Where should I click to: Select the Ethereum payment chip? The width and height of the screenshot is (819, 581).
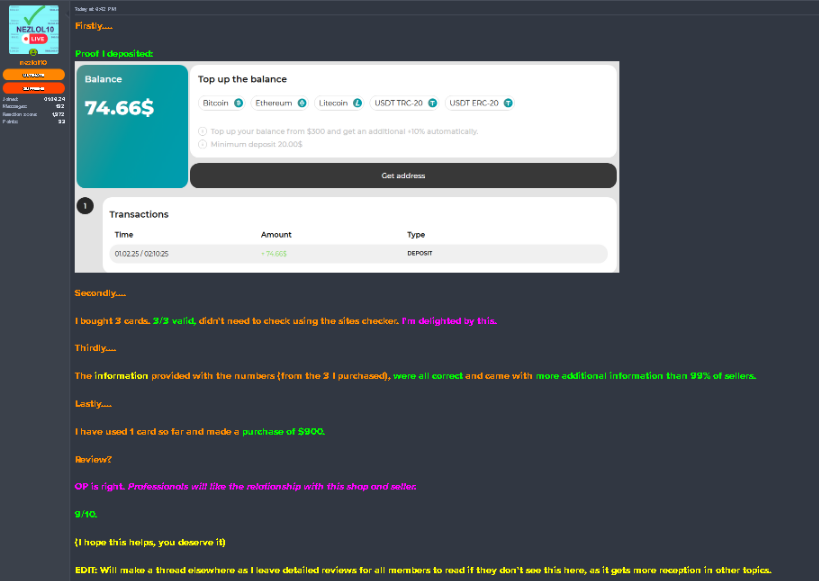click(x=280, y=103)
